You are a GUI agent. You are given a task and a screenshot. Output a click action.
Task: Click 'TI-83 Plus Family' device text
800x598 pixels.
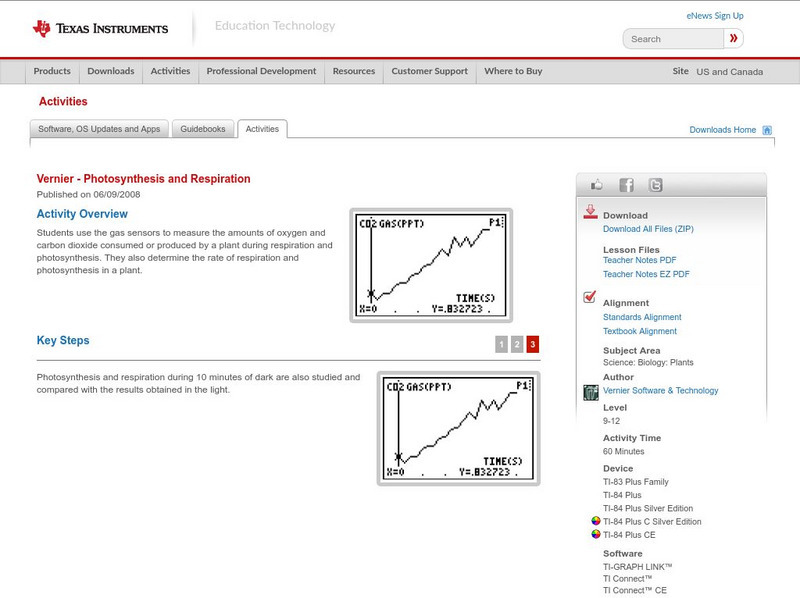(636, 482)
